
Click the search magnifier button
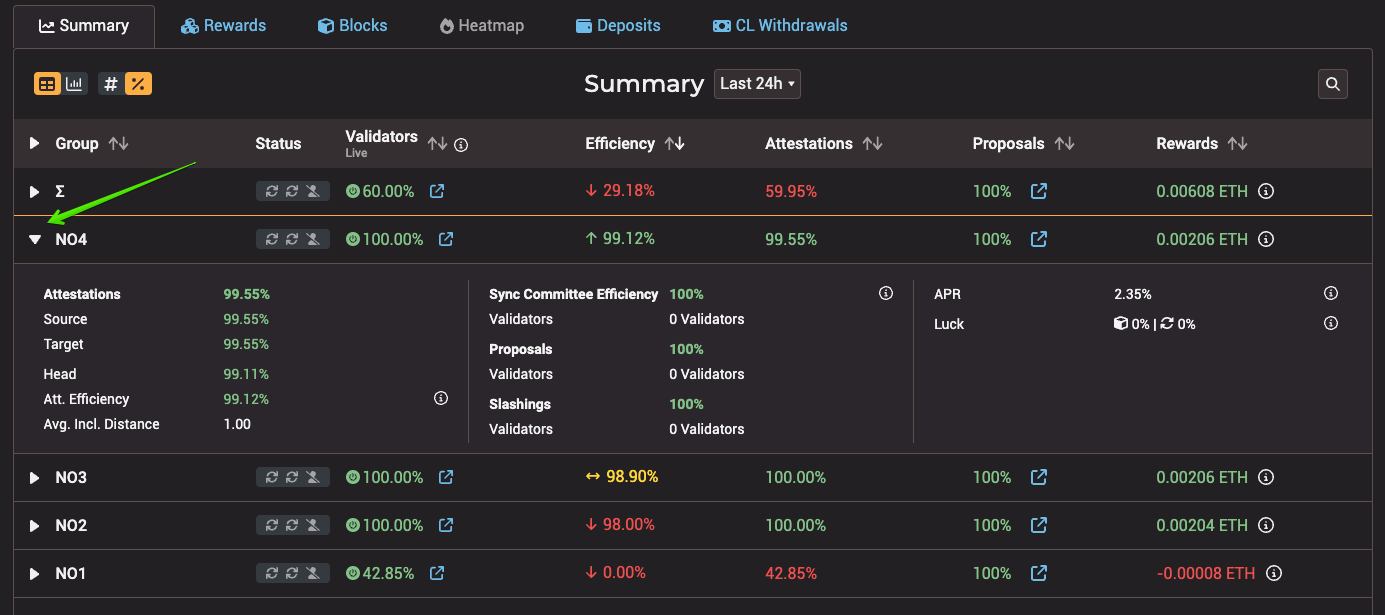coord(1332,85)
